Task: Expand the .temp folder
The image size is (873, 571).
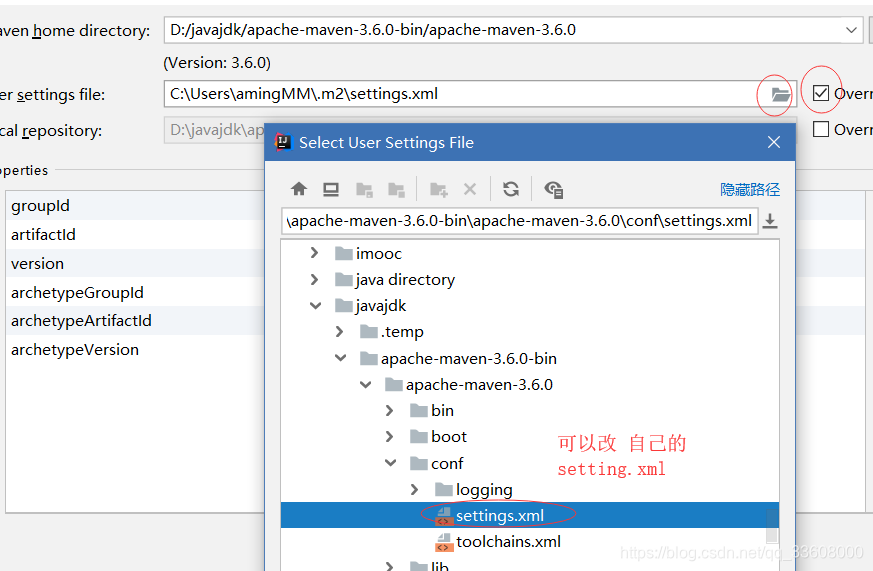Action: [x=340, y=332]
